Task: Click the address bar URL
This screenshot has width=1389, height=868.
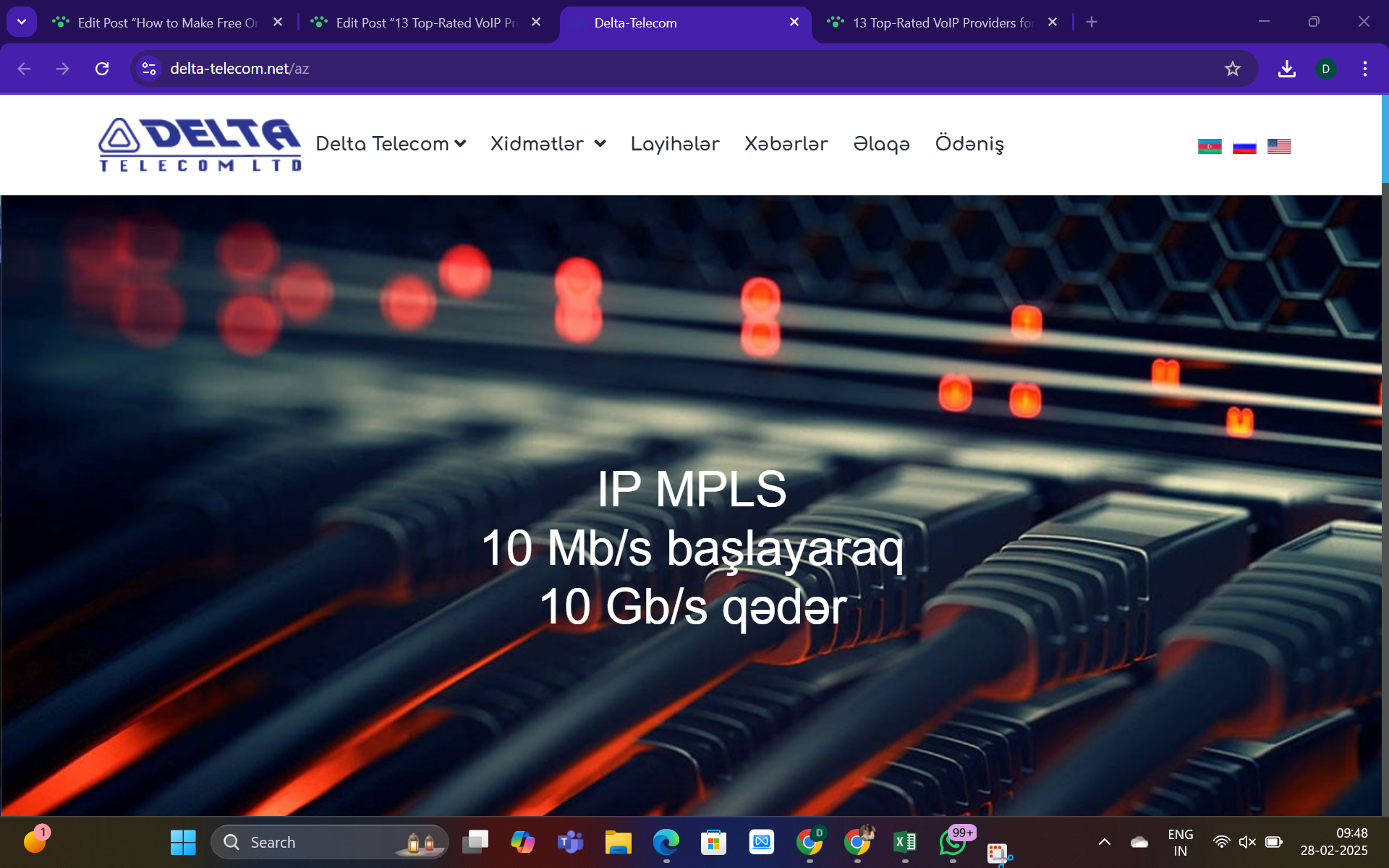Action: coord(239,69)
